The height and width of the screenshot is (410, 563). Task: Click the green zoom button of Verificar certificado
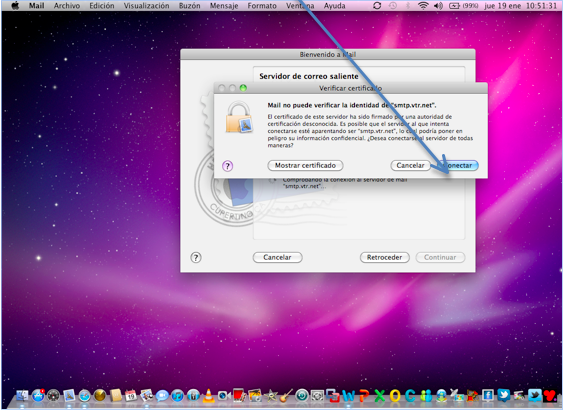point(243,88)
